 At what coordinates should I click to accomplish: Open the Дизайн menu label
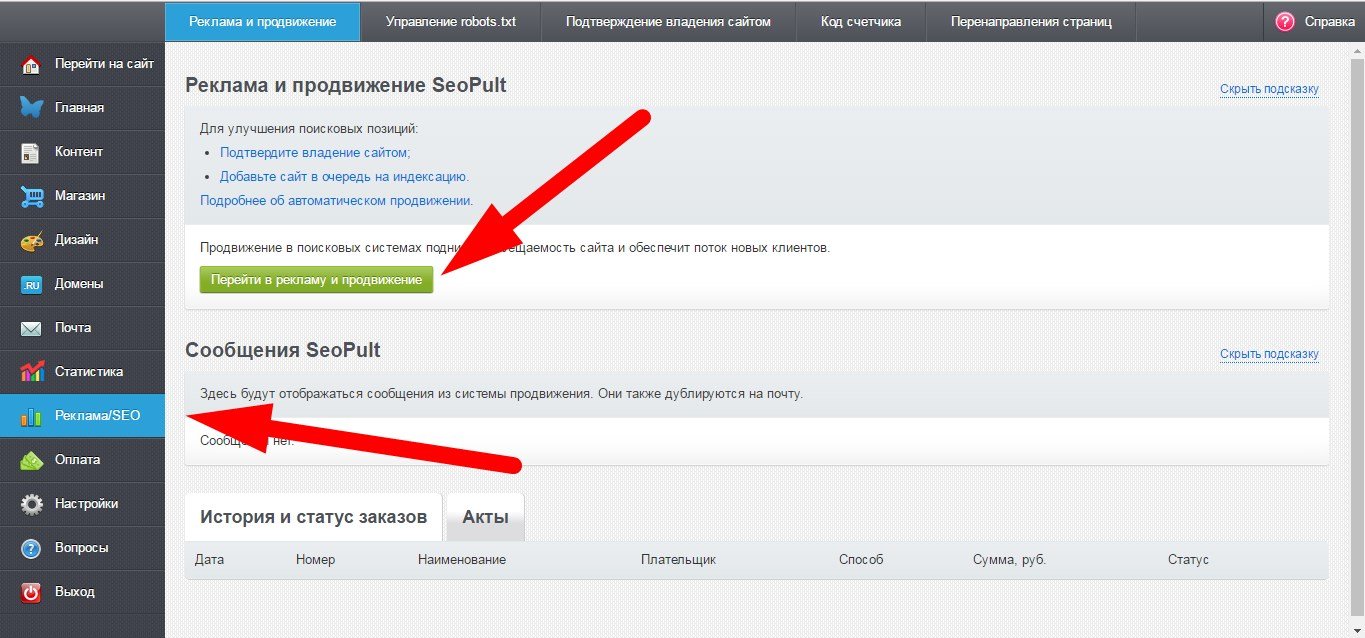click(76, 240)
